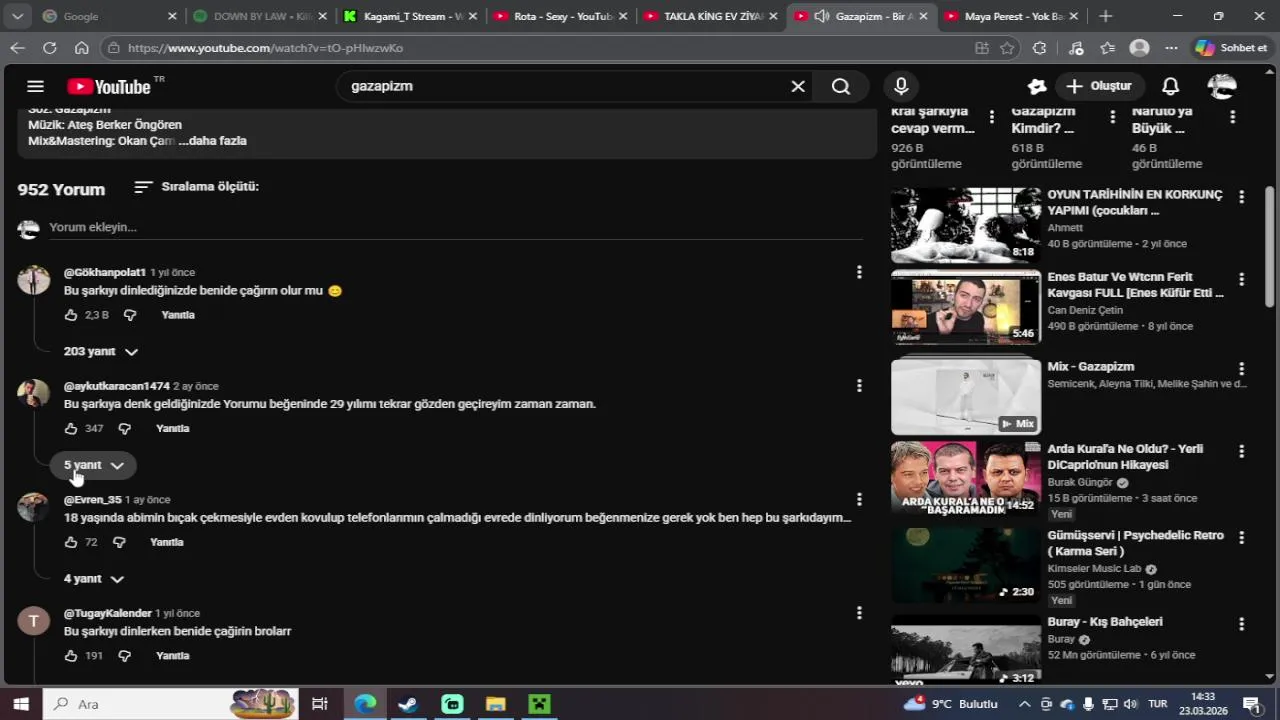Open Windows Start menu
This screenshot has height=720, width=1280.
point(20,704)
